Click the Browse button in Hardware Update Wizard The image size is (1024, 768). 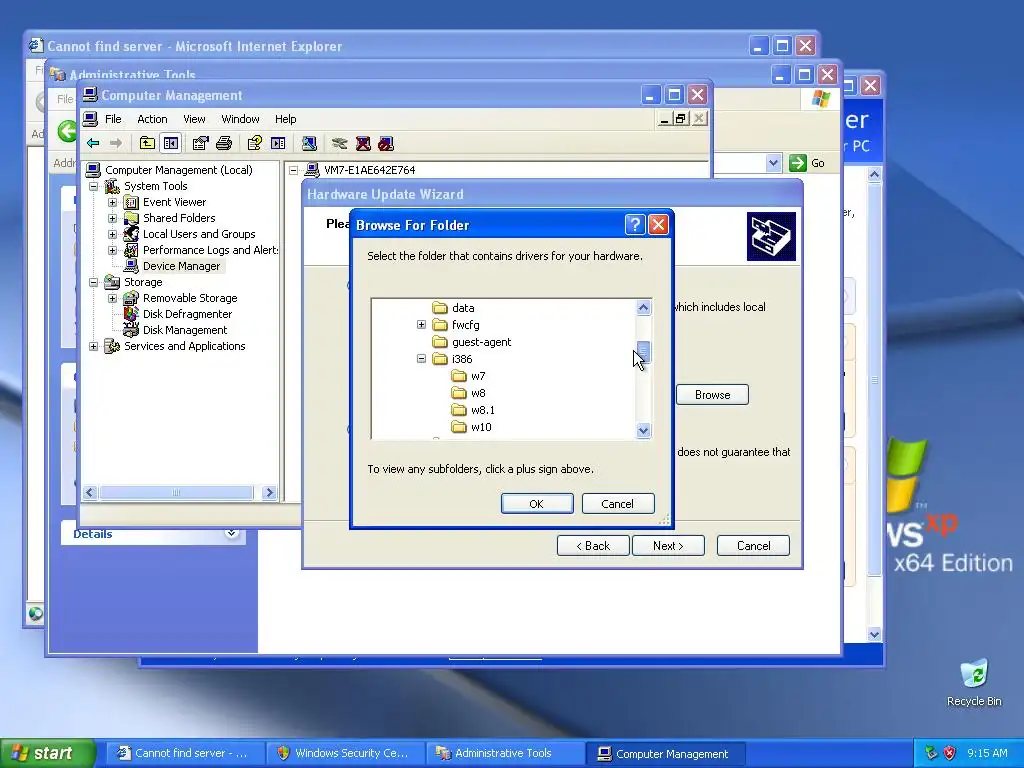[712, 394]
